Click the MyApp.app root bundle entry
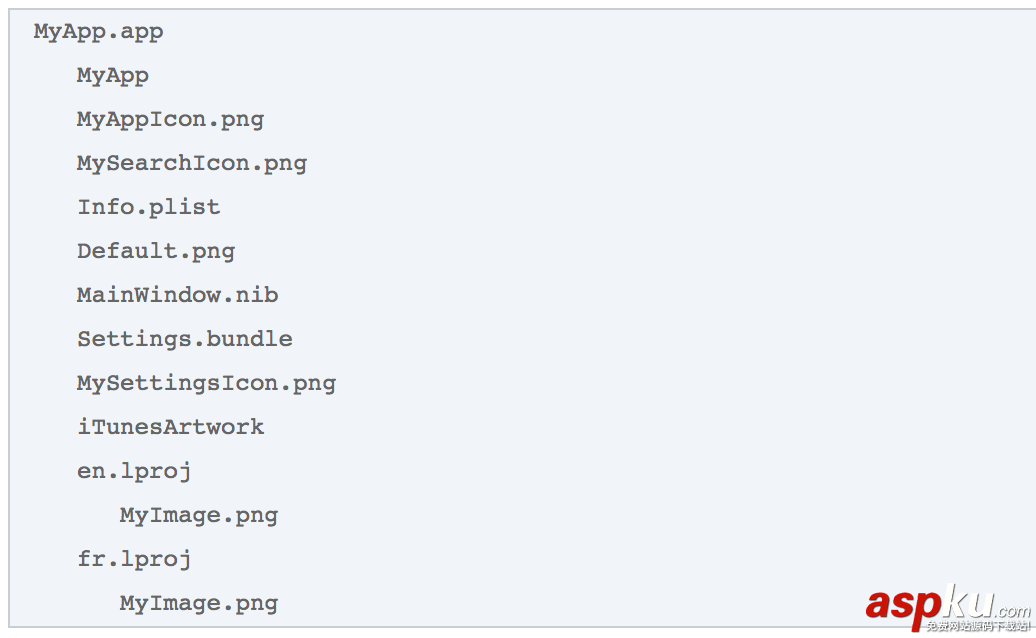The width and height of the screenshot is (1036, 638). pyautogui.click(x=98, y=31)
